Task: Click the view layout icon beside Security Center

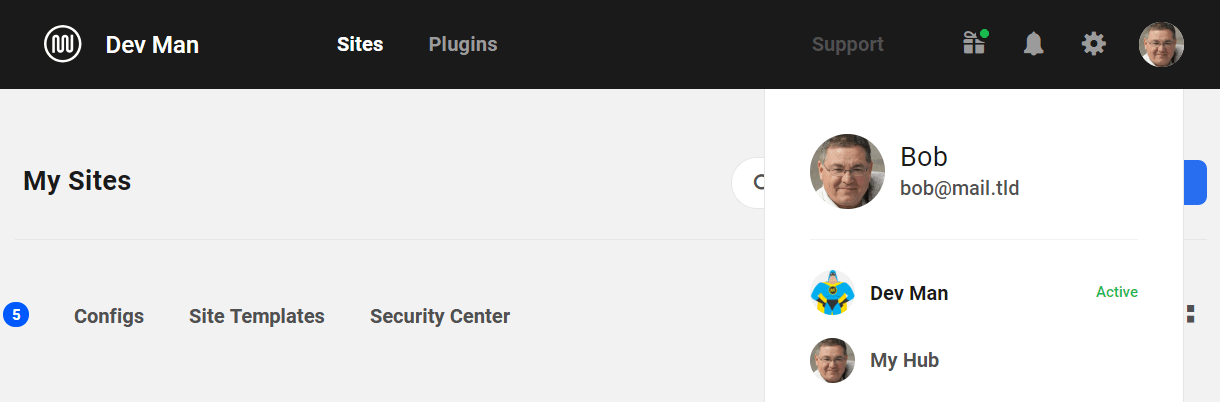Action: [1190, 314]
